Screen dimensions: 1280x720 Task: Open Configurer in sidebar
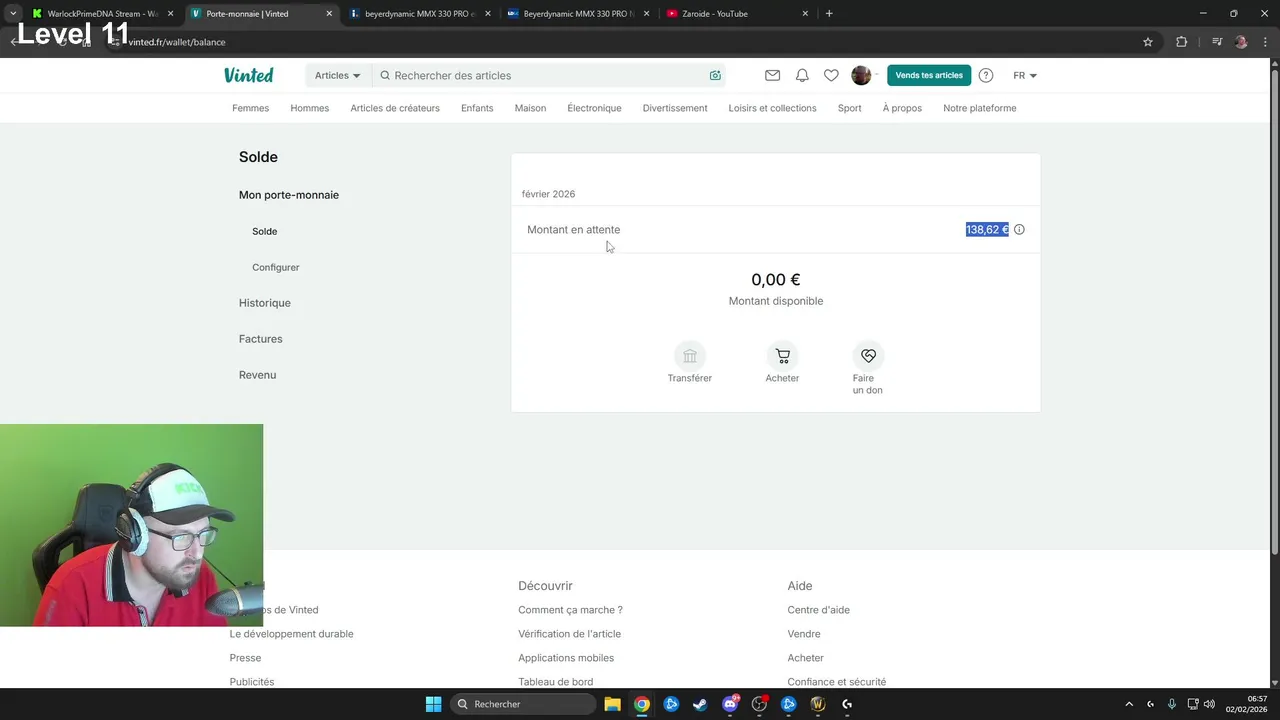(276, 267)
